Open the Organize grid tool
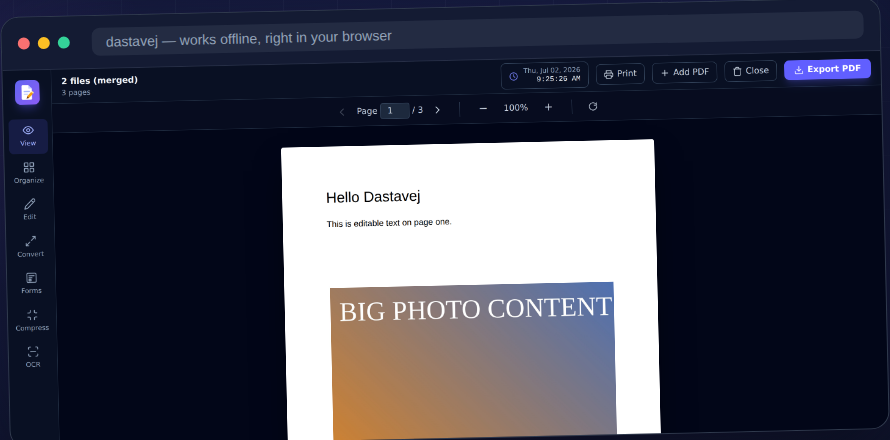 tap(29, 173)
